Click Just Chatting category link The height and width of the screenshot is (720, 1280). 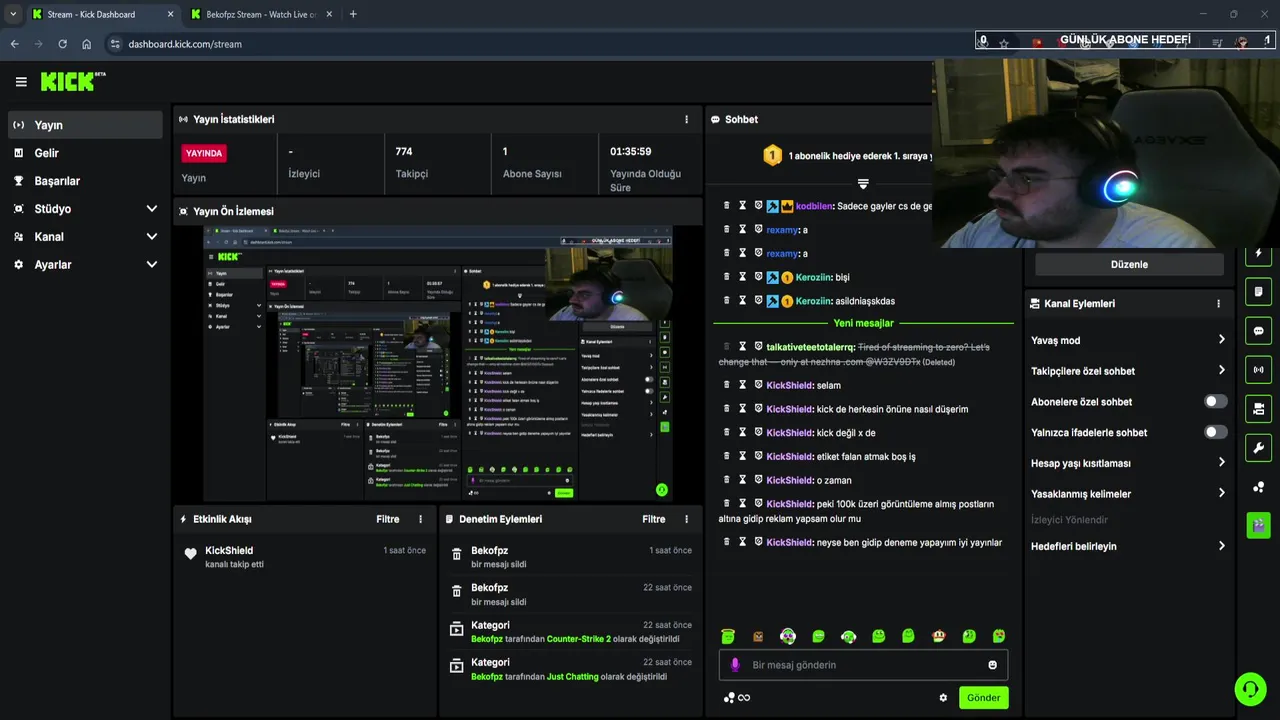[572, 677]
